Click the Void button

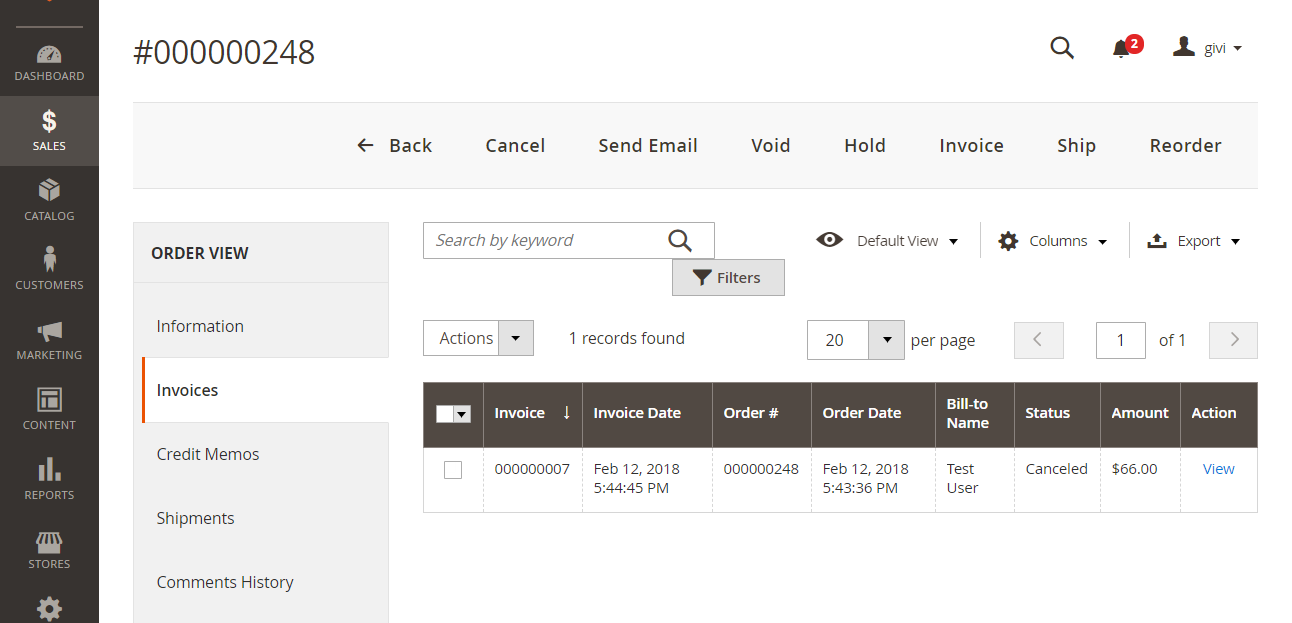tap(771, 145)
